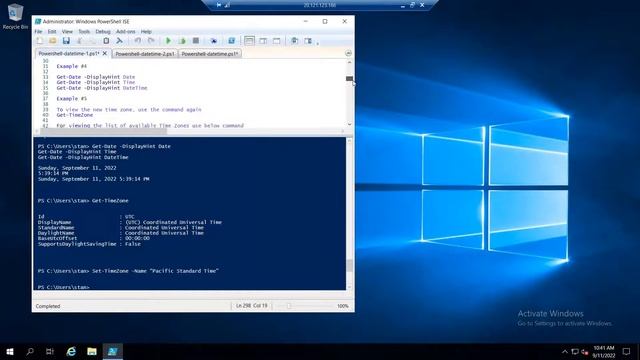Run selection with the toolbar icon
The image size is (640, 360).
coord(182,41)
